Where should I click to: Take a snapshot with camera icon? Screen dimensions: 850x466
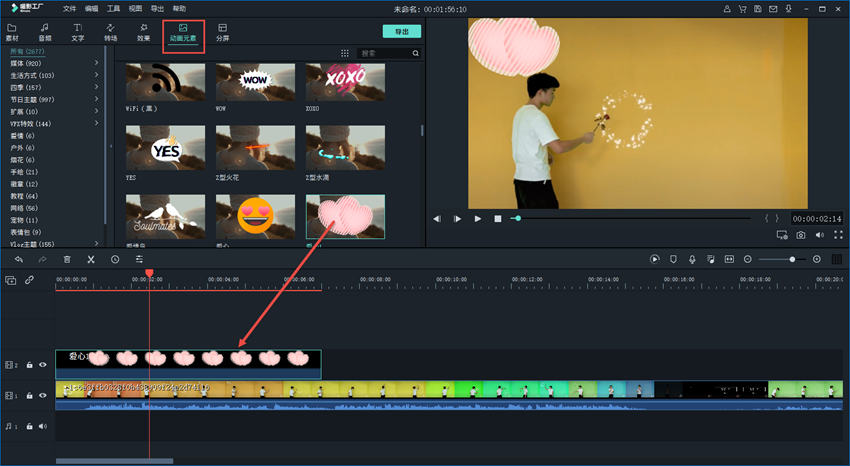[801, 235]
